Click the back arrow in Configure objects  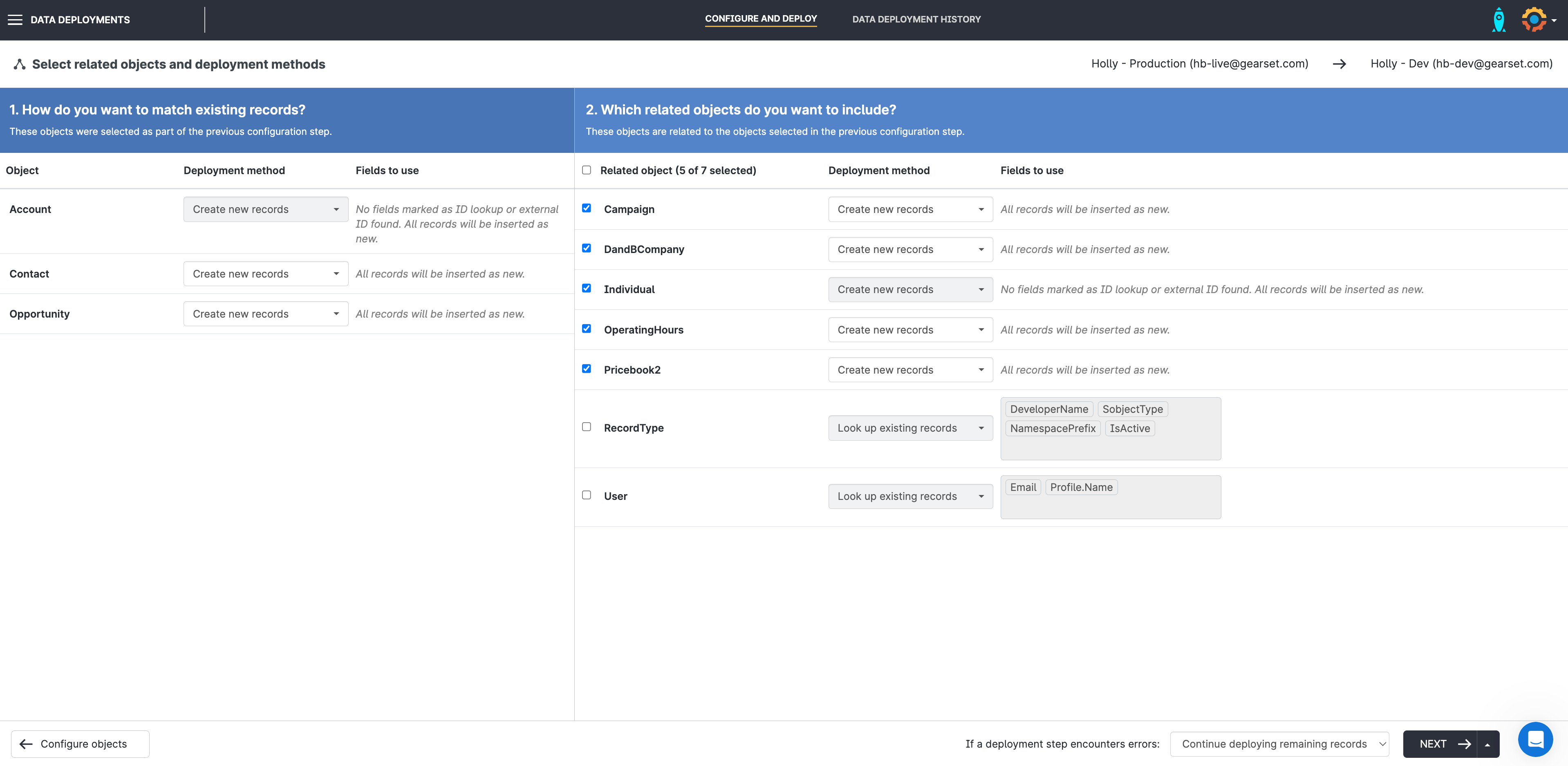click(26, 744)
